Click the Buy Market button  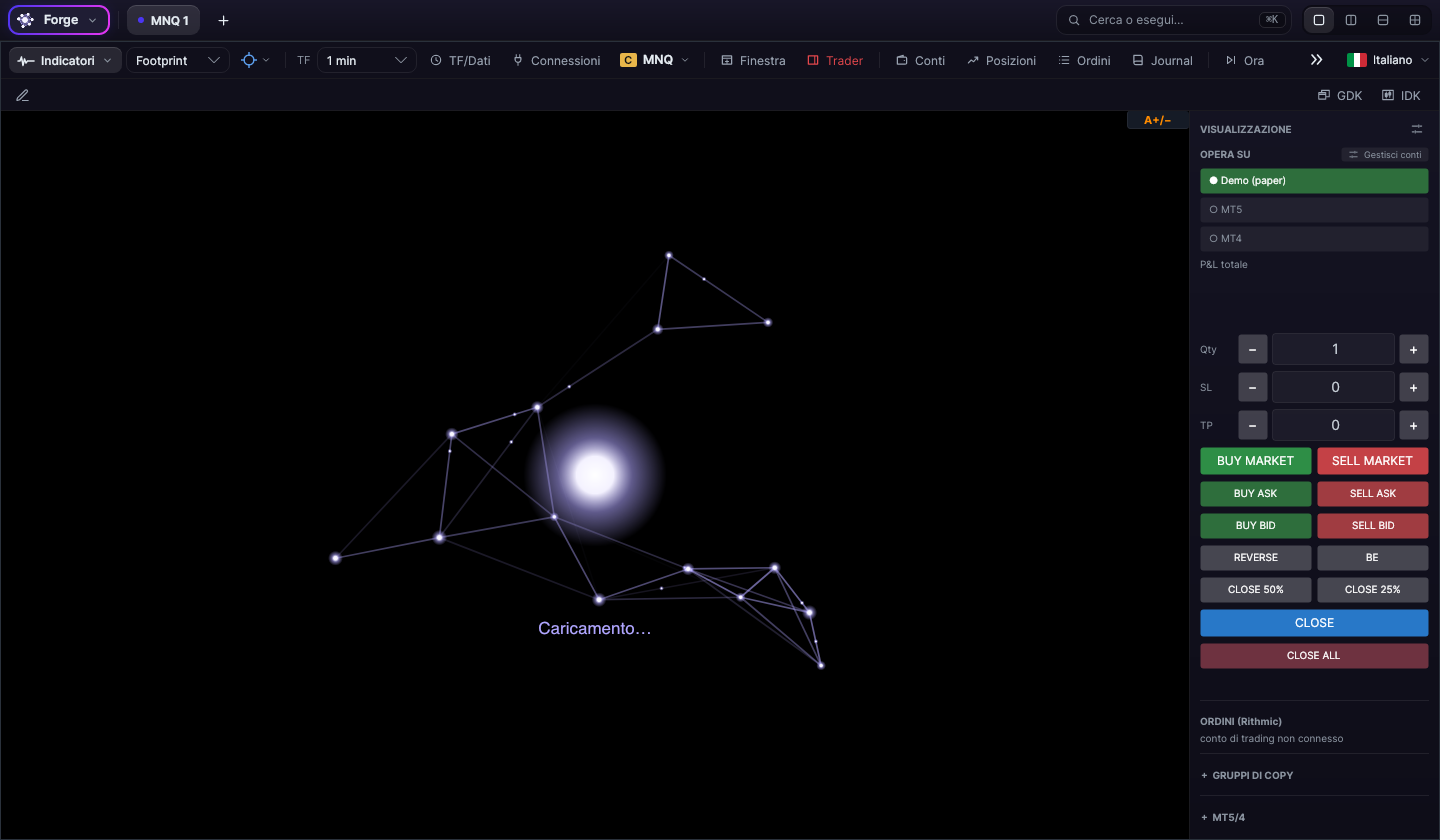point(1255,460)
